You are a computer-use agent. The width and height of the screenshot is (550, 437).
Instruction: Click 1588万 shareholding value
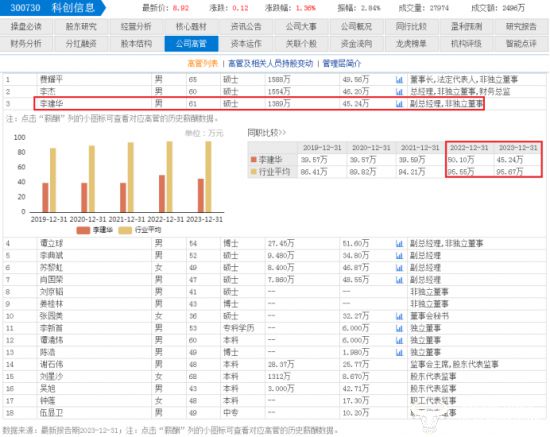point(279,80)
